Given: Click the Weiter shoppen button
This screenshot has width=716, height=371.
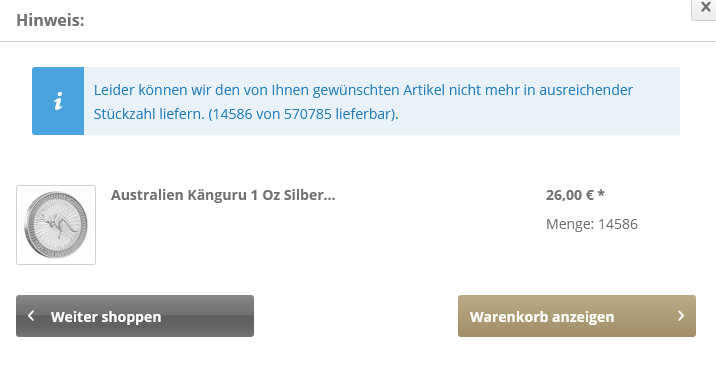Looking at the screenshot, I should pyautogui.click(x=135, y=316).
